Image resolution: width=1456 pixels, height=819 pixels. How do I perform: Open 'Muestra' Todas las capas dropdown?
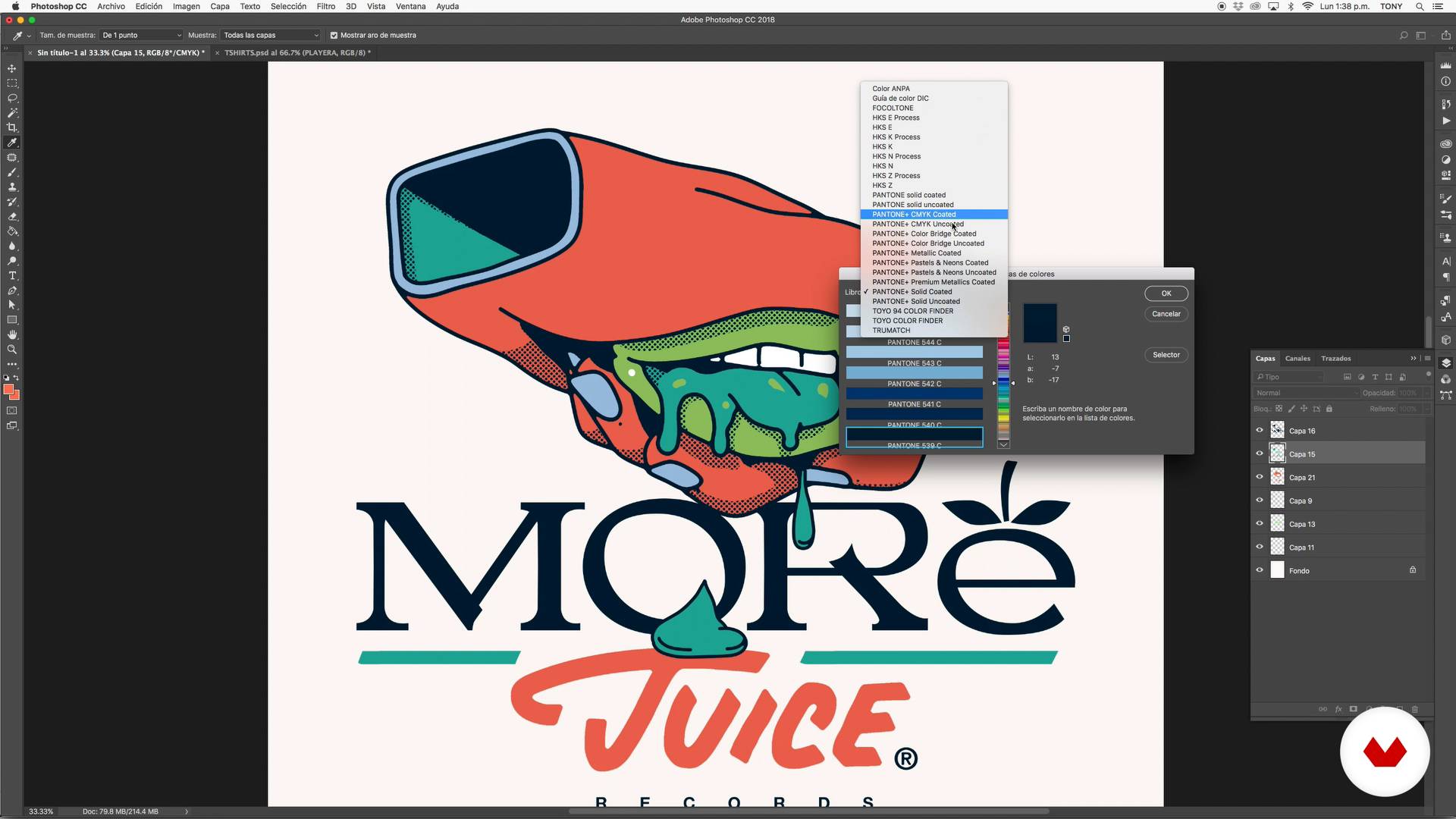point(271,35)
